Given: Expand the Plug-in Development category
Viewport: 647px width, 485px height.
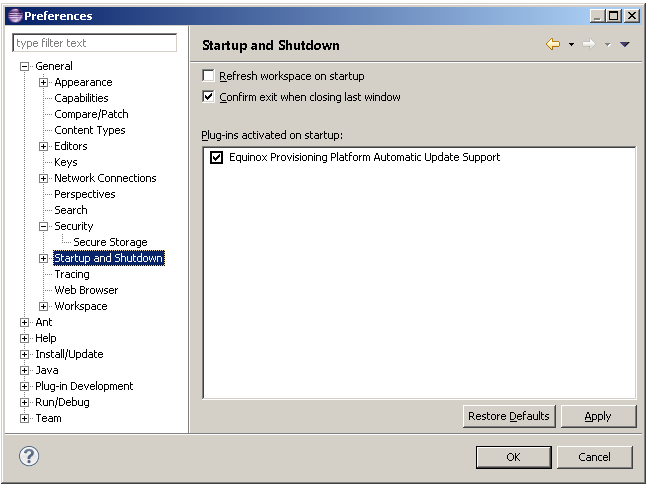Looking at the screenshot, I should 25,386.
